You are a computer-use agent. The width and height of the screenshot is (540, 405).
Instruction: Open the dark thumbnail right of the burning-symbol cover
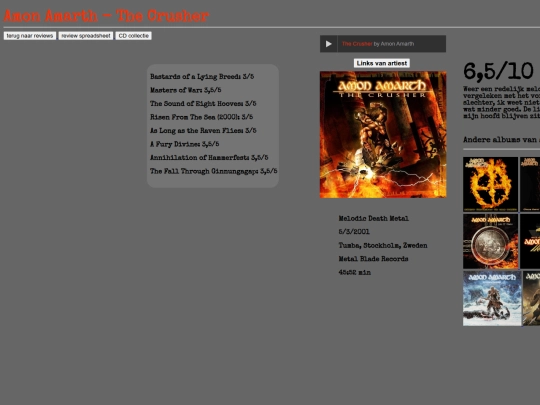(x=530, y=184)
